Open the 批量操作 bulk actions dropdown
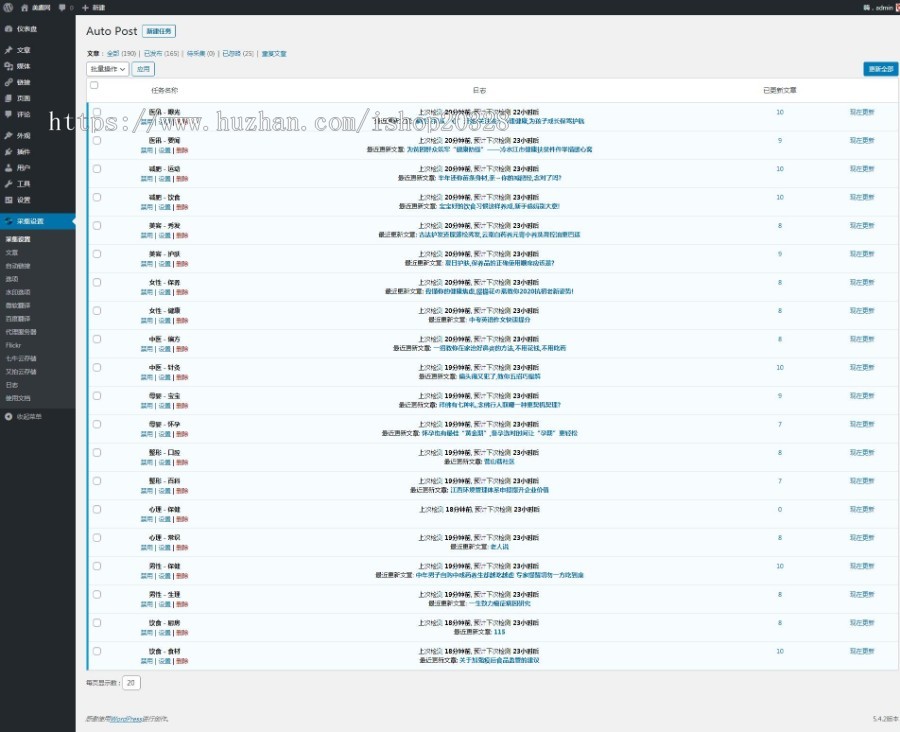This screenshot has height=732, width=900. [x=108, y=69]
